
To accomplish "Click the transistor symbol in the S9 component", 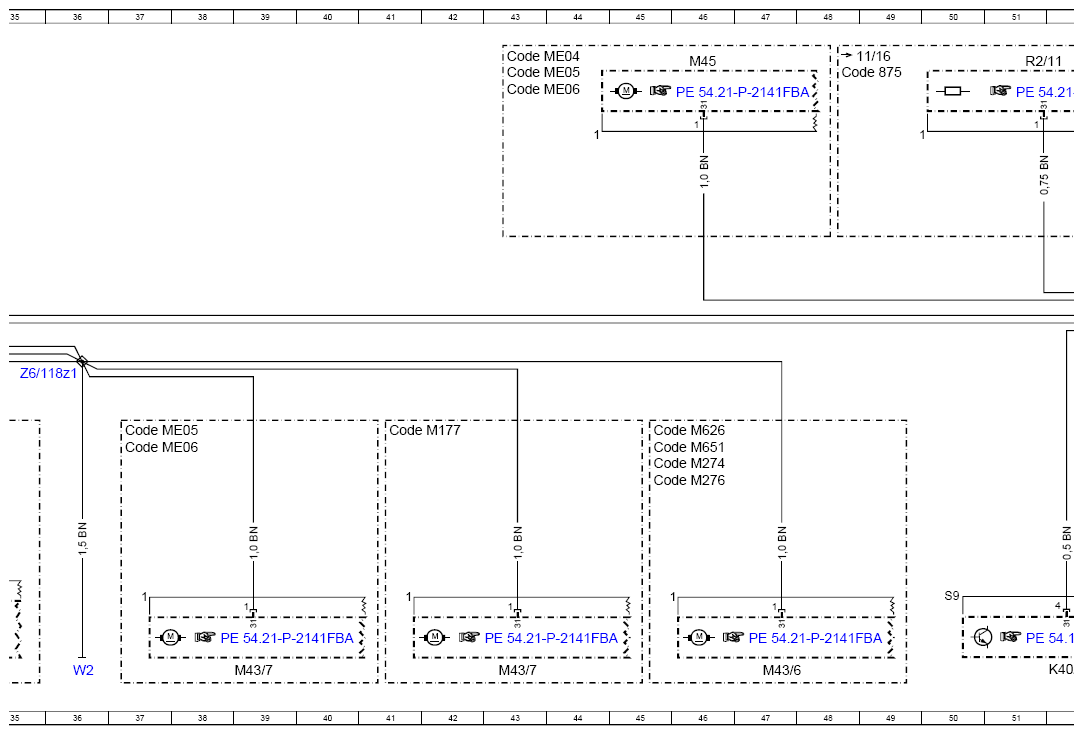I will click(983, 637).
